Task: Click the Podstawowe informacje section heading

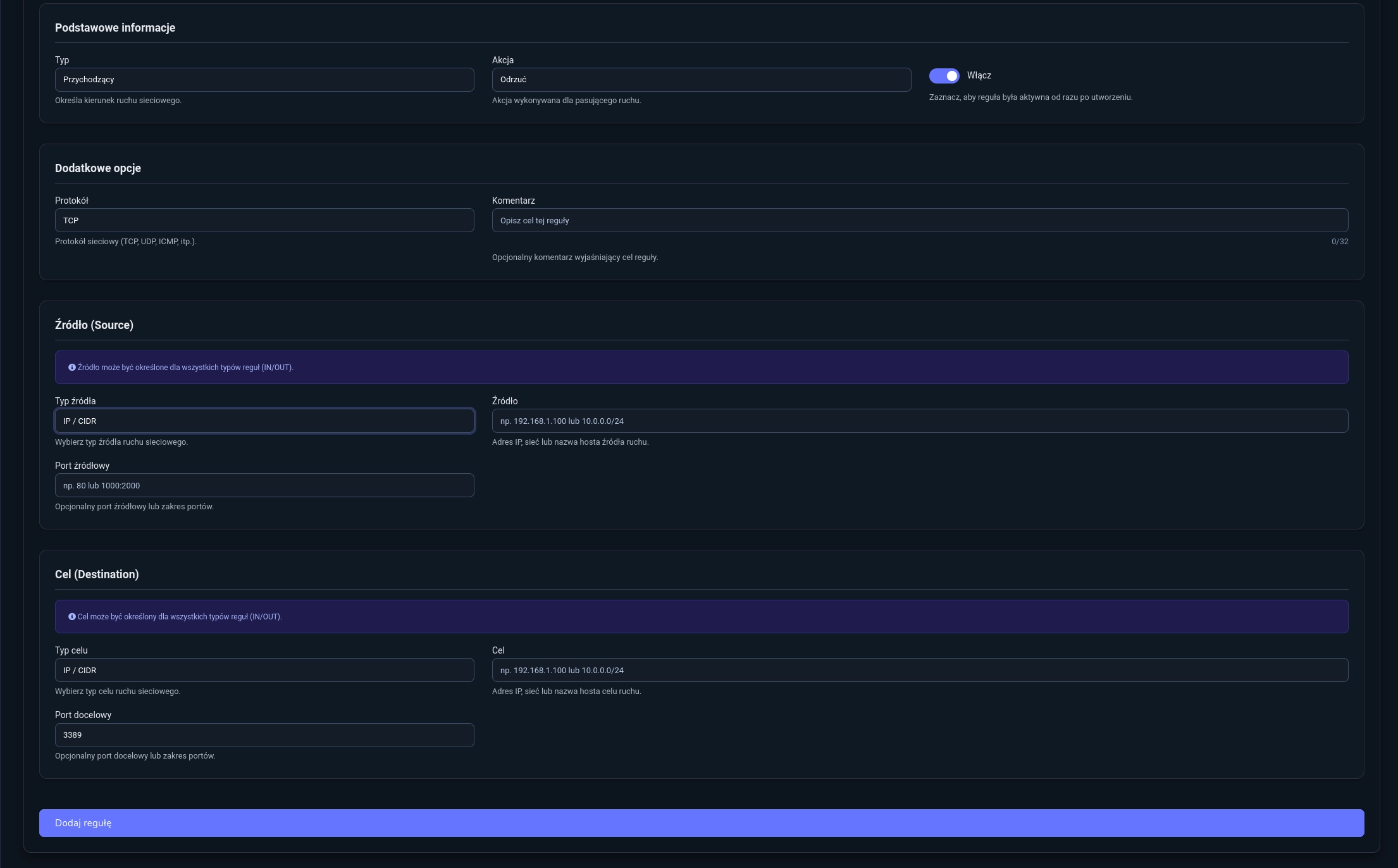Action: (115, 28)
